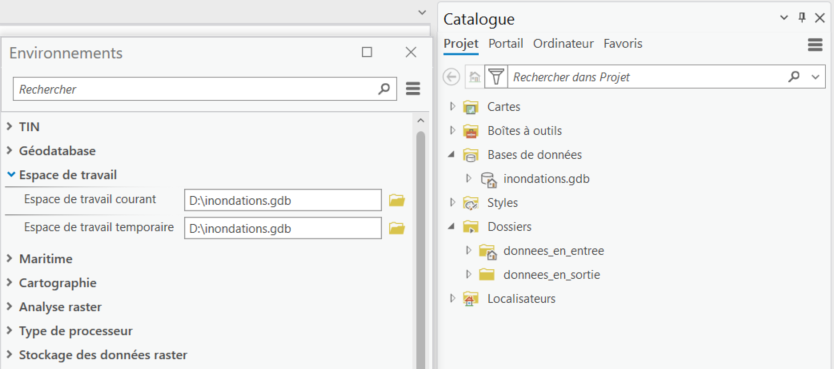Click the search magnifier in Environnements
834x369 pixels.
click(384, 89)
